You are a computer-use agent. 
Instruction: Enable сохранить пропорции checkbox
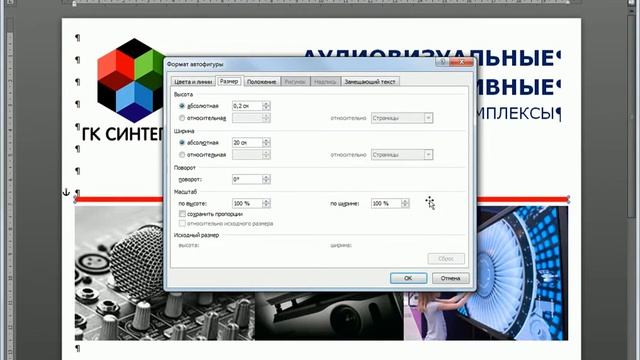182,213
